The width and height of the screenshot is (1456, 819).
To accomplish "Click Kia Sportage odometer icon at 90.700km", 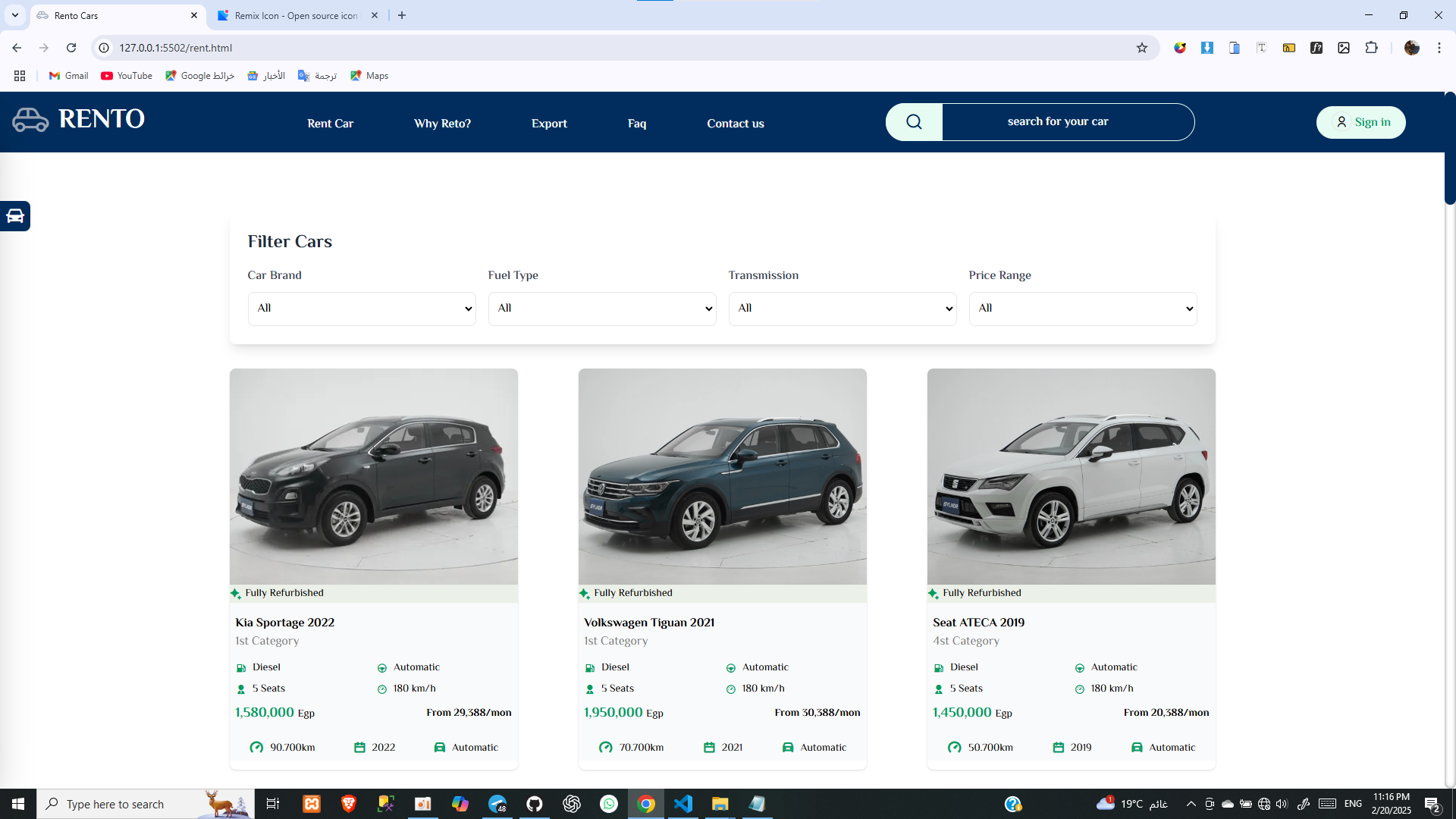I will click(256, 748).
